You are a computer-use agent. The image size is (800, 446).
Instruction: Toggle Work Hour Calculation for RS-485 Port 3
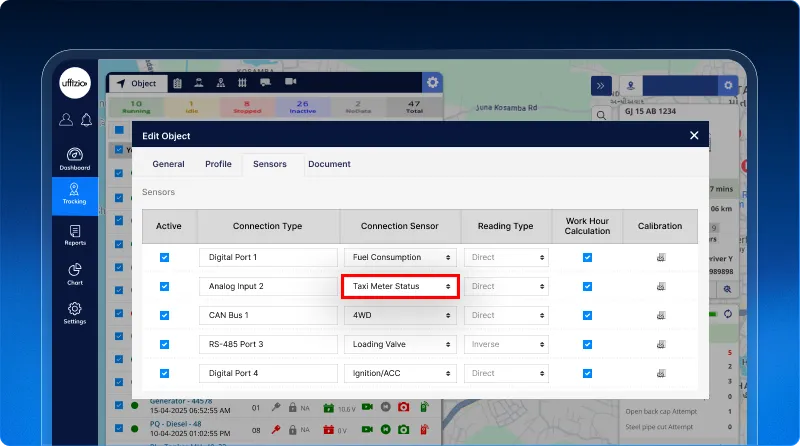(587, 344)
